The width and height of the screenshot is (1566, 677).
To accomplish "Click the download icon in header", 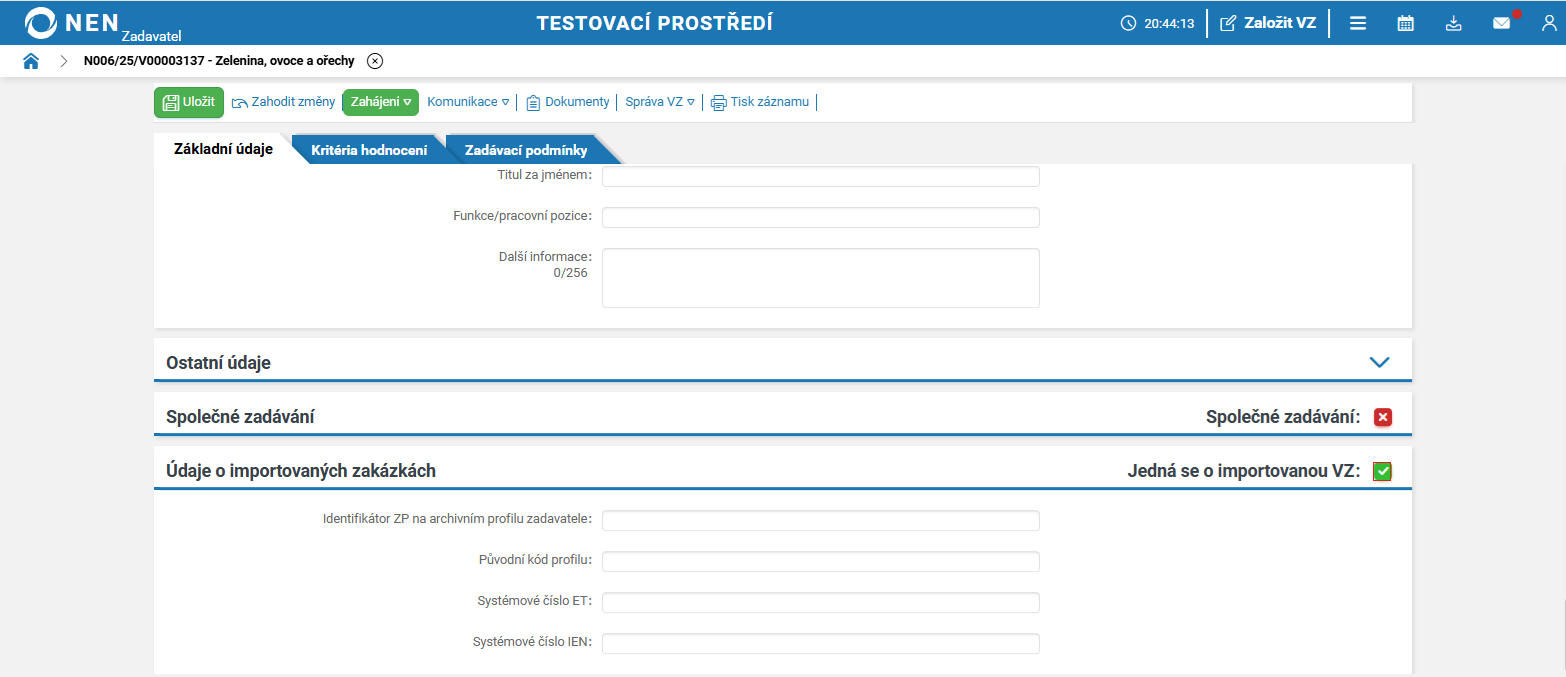I will 1454,23.
